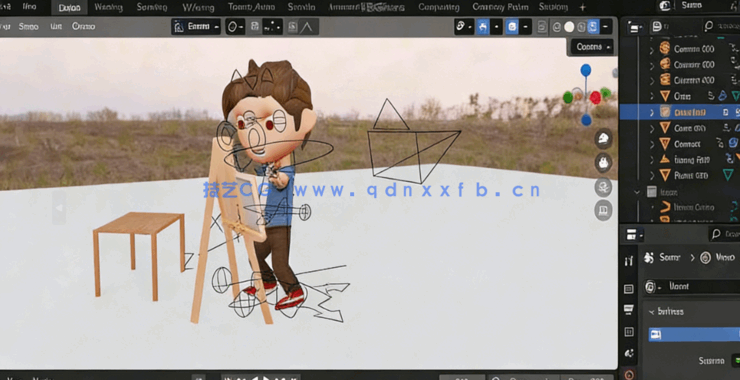The height and width of the screenshot is (380, 740).
Task: Toggle the camera view navigation button
Action: point(603,187)
